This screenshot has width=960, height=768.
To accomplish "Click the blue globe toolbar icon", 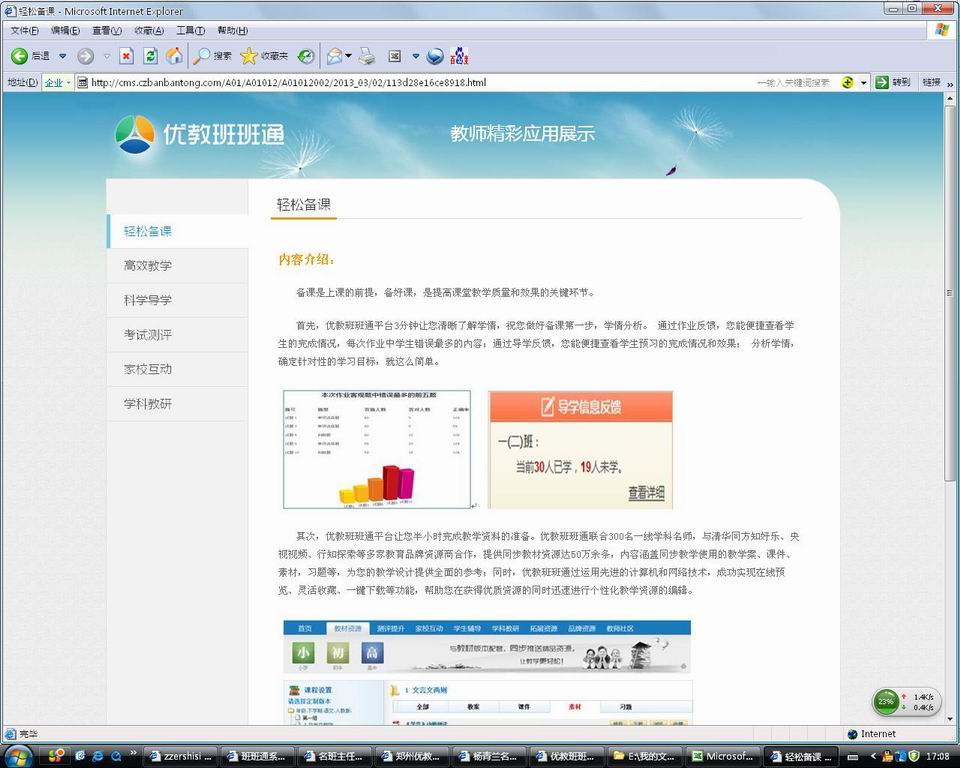I will (x=435, y=56).
